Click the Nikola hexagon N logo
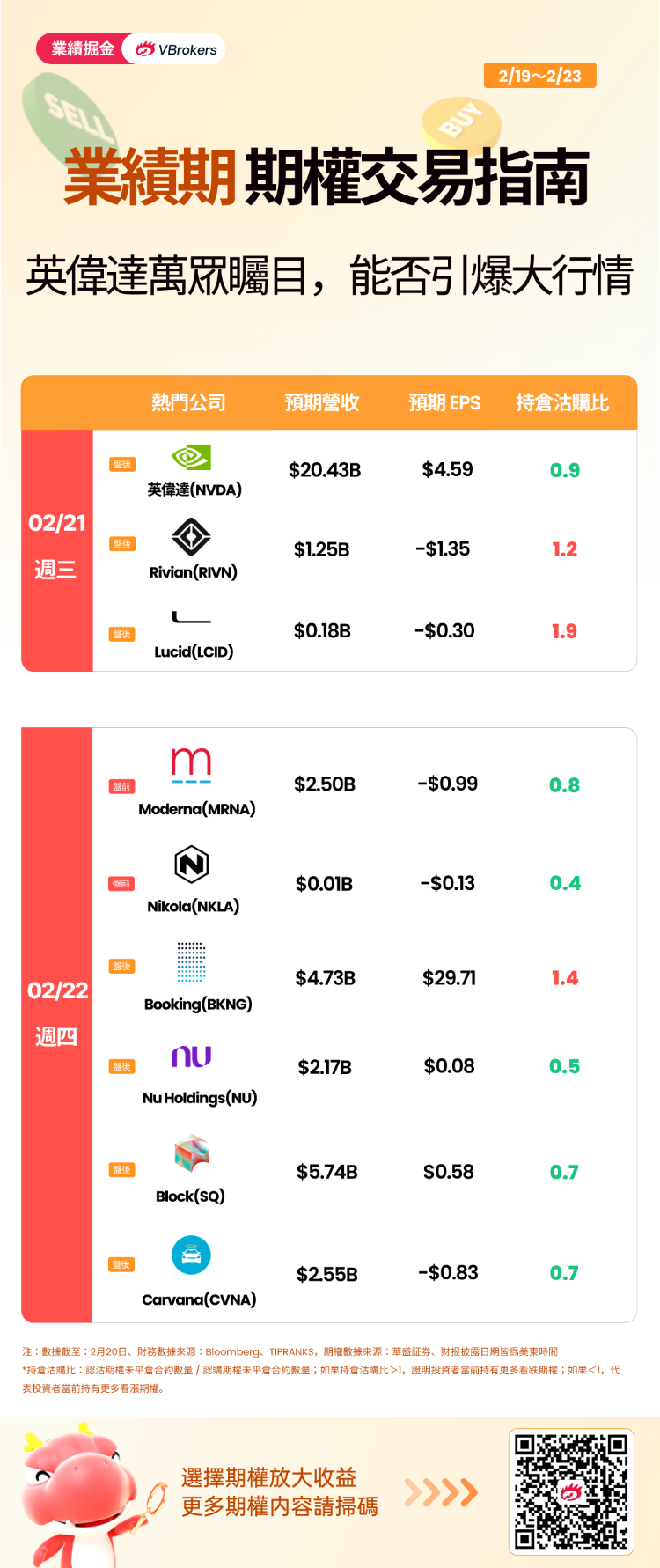This screenshot has width=660, height=1568. [x=191, y=864]
